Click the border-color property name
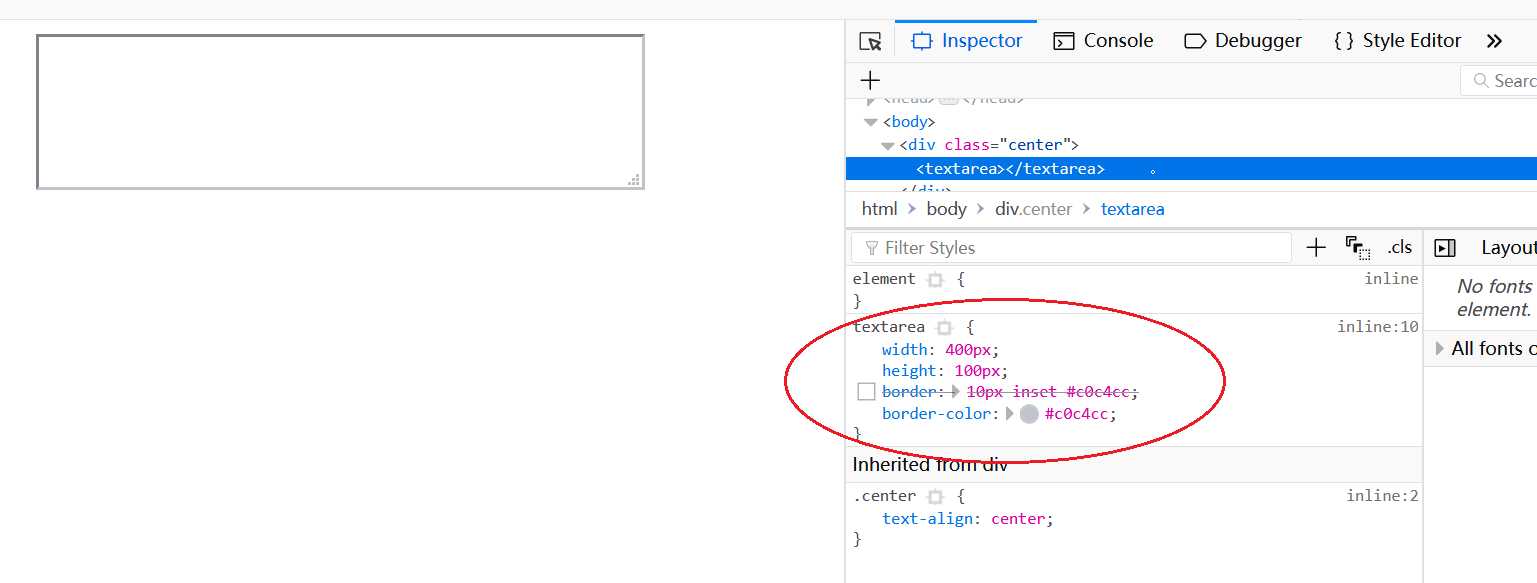The width and height of the screenshot is (1537, 583). [x=936, y=414]
